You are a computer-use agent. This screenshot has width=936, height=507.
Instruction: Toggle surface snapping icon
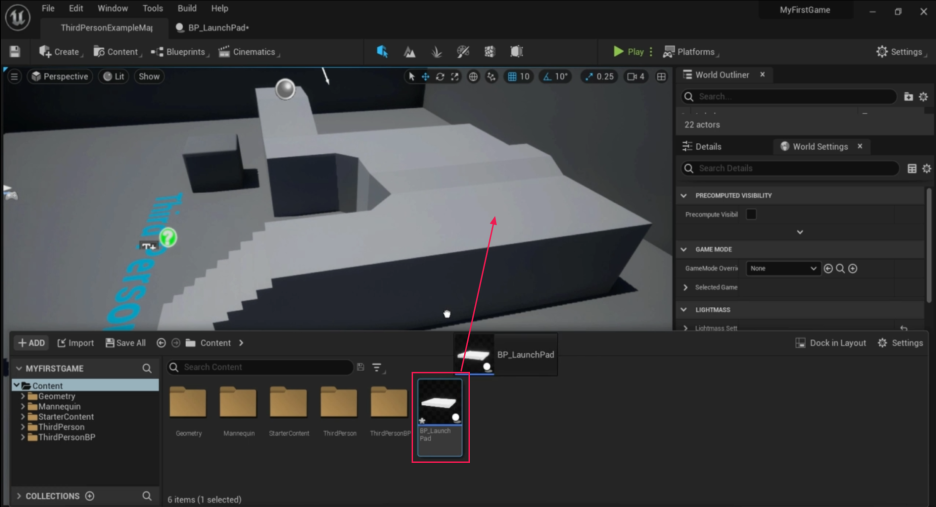[491, 76]
